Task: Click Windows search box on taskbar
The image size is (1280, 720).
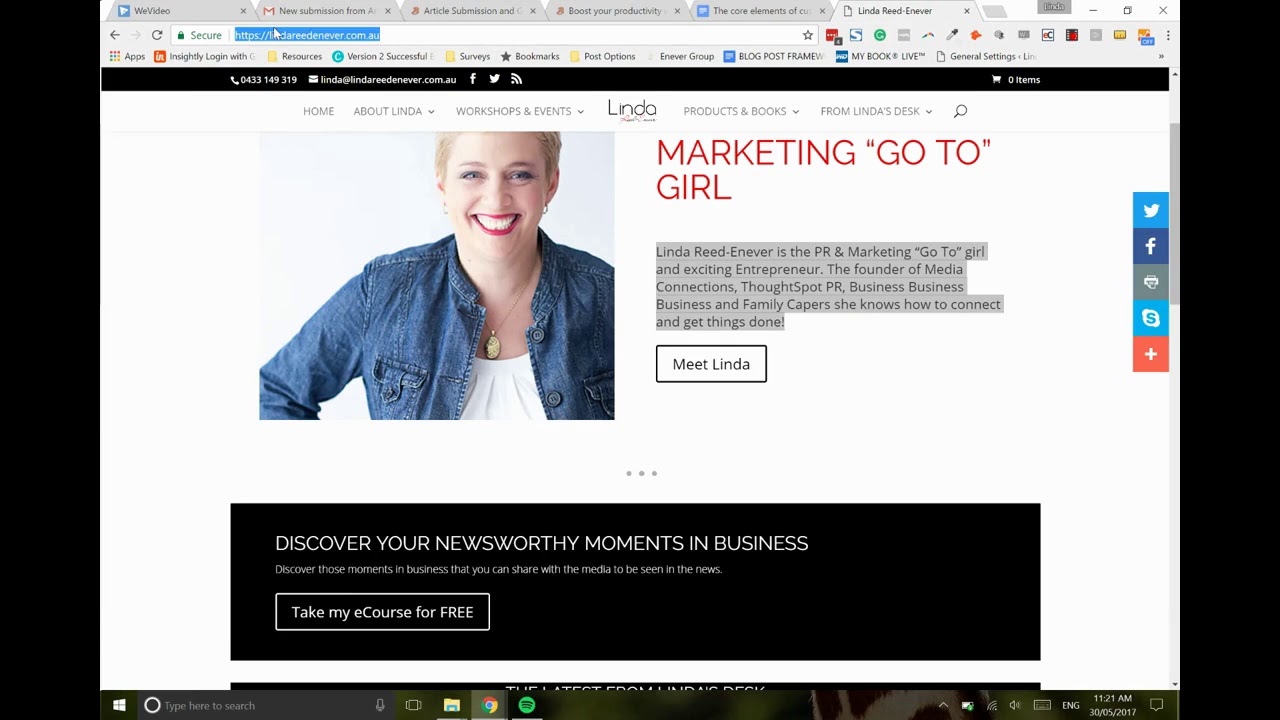Action: (x=265, y=705)
